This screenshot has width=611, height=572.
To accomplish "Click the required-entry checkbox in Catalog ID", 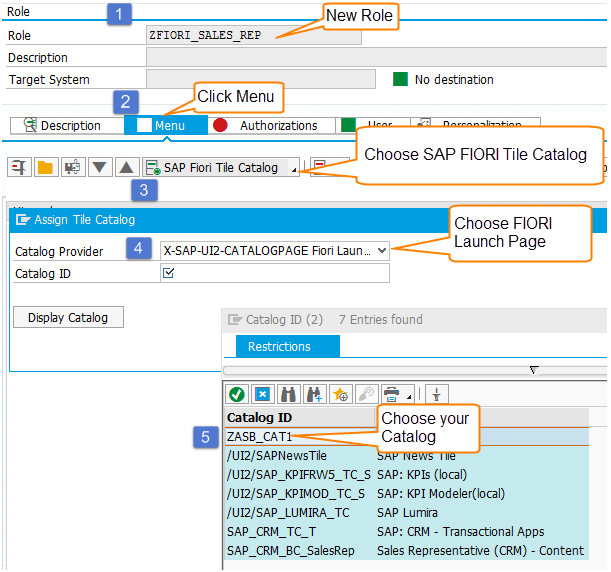I will pyautogui.click(x=168, y=273).
